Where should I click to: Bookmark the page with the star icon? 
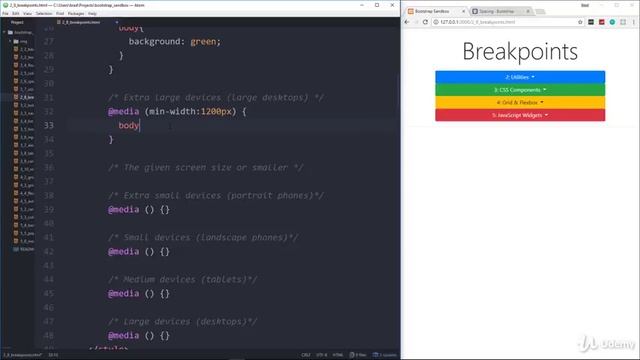click(580, 22)
